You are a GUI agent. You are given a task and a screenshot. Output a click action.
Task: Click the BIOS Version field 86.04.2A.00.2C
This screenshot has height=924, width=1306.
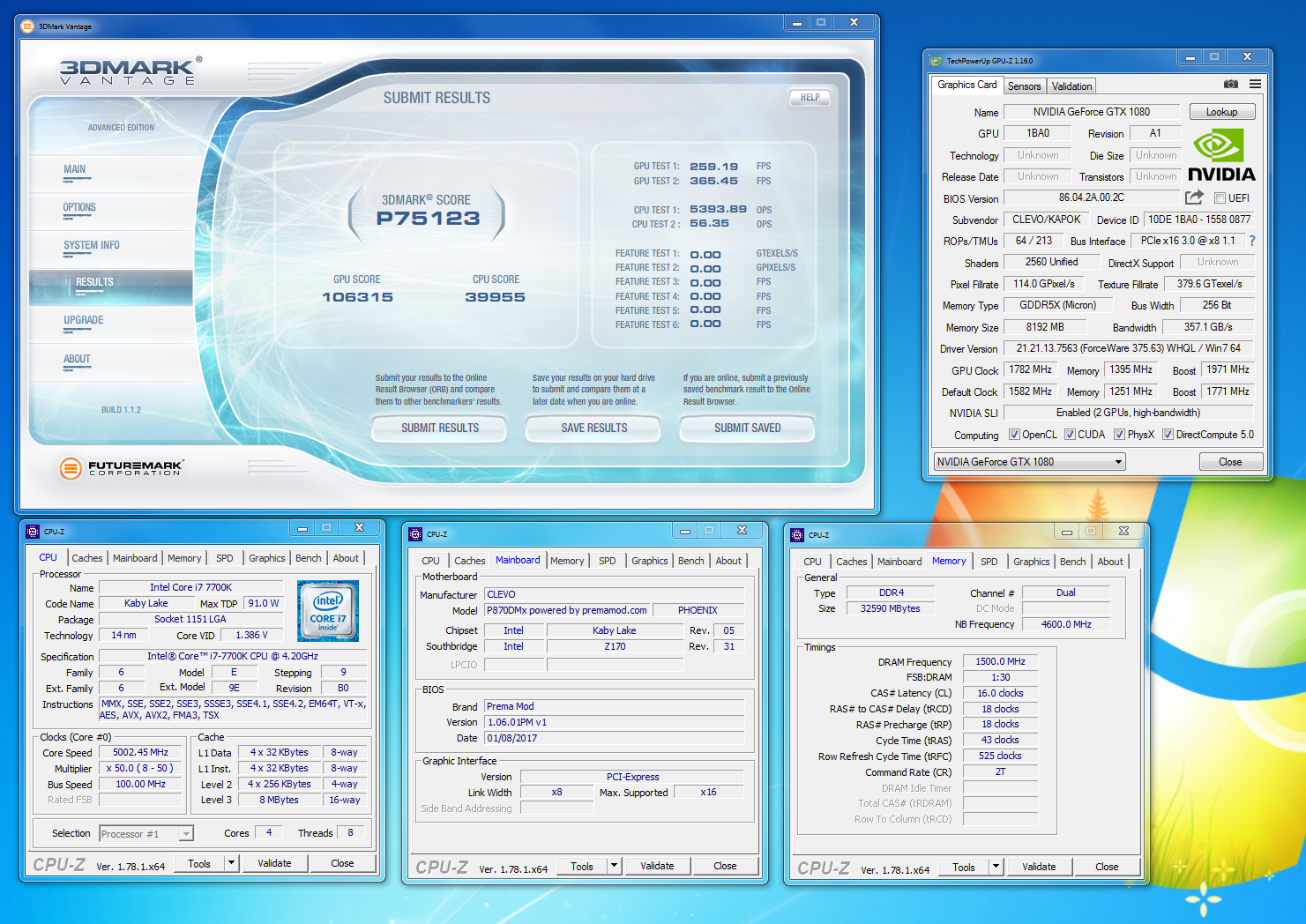[x=1091, y=197]
